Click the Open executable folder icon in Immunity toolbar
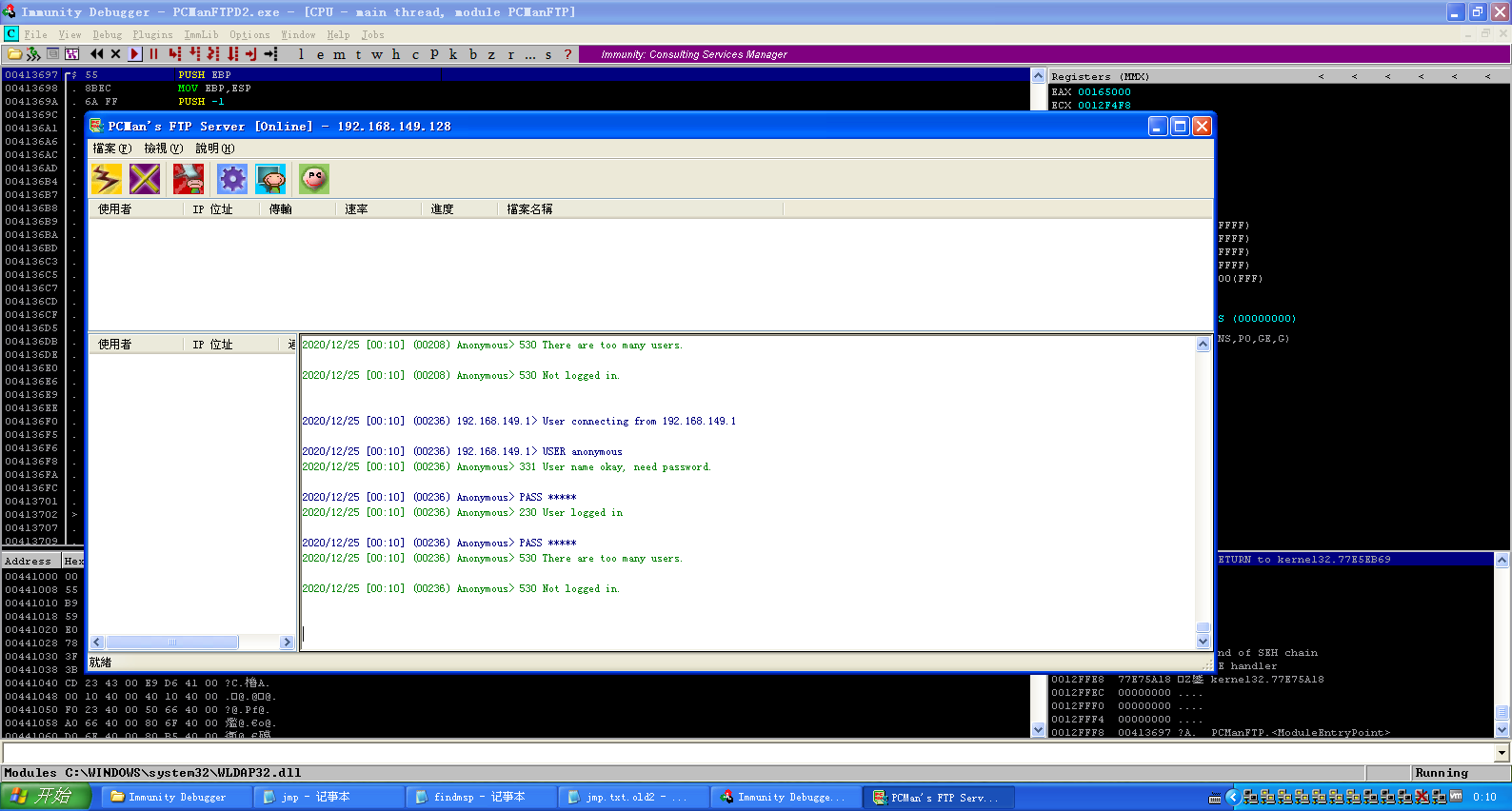 pos(14,54)
